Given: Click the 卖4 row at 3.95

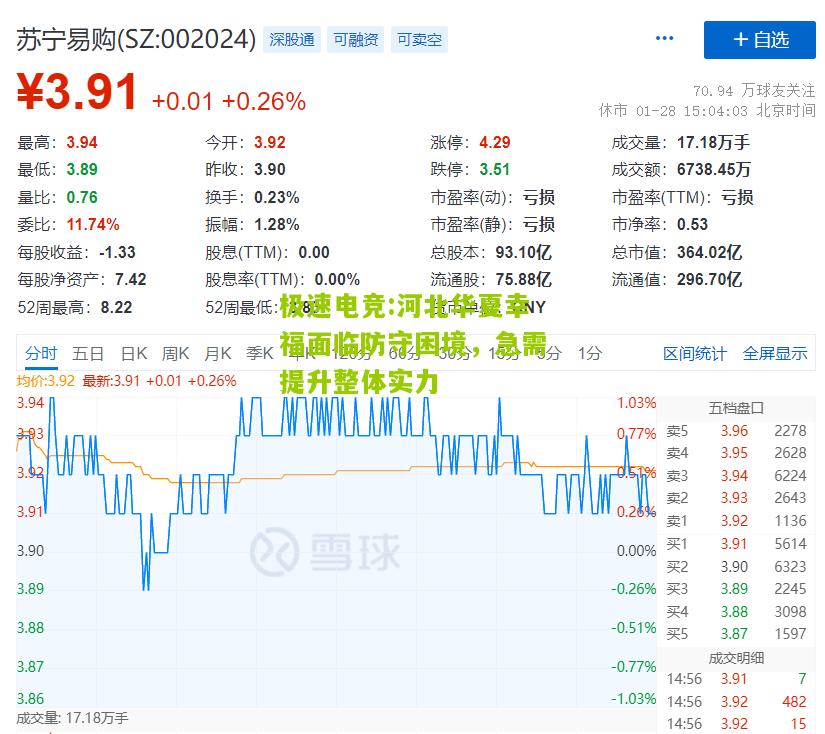Looking at the screenshot, I should (x=736, y=453).
